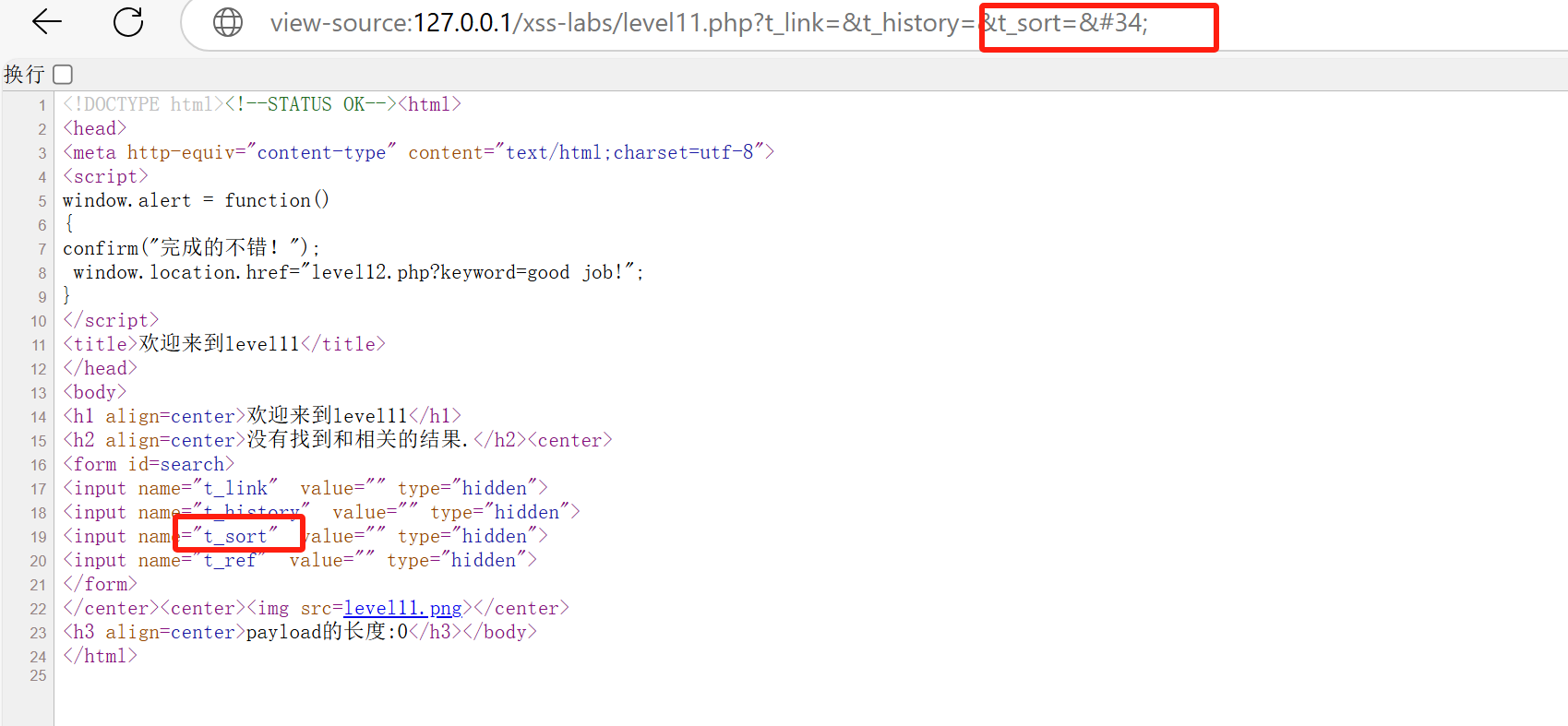Click the meta http-equiv content-type line

pyautogui.click(x=419, y=152)
